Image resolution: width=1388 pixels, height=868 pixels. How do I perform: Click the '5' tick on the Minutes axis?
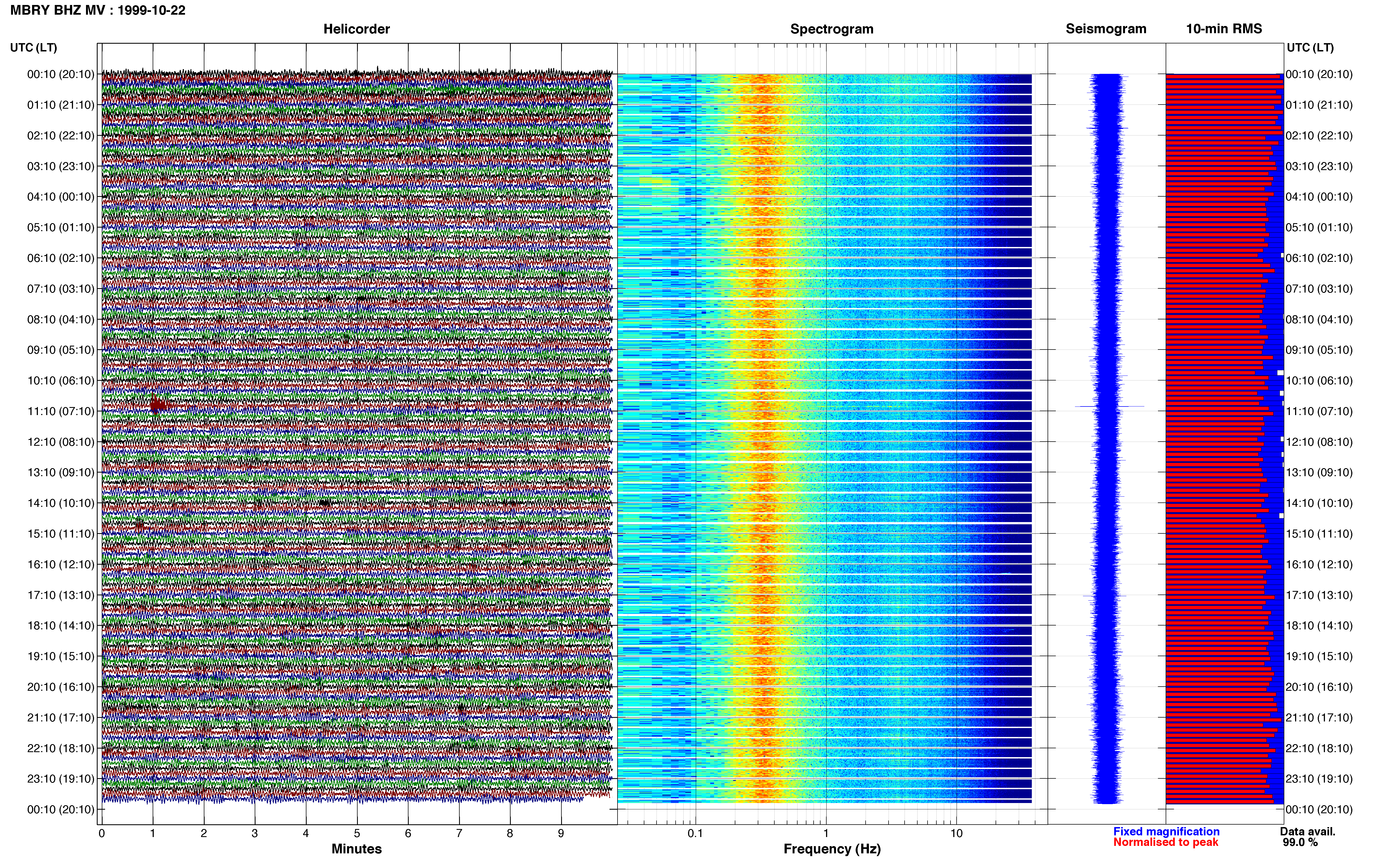pos(357,833)
